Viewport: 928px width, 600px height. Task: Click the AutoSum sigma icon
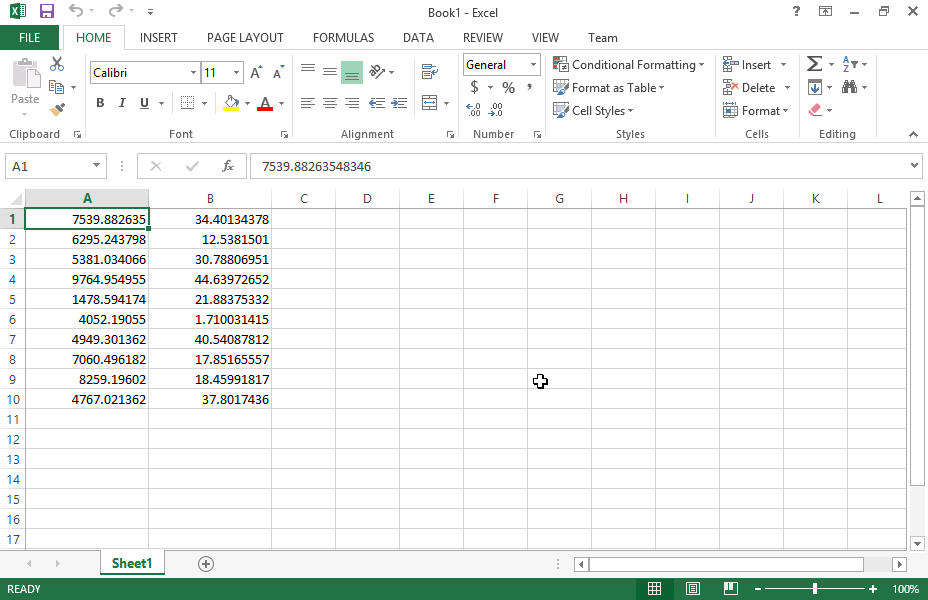point(814,64)
